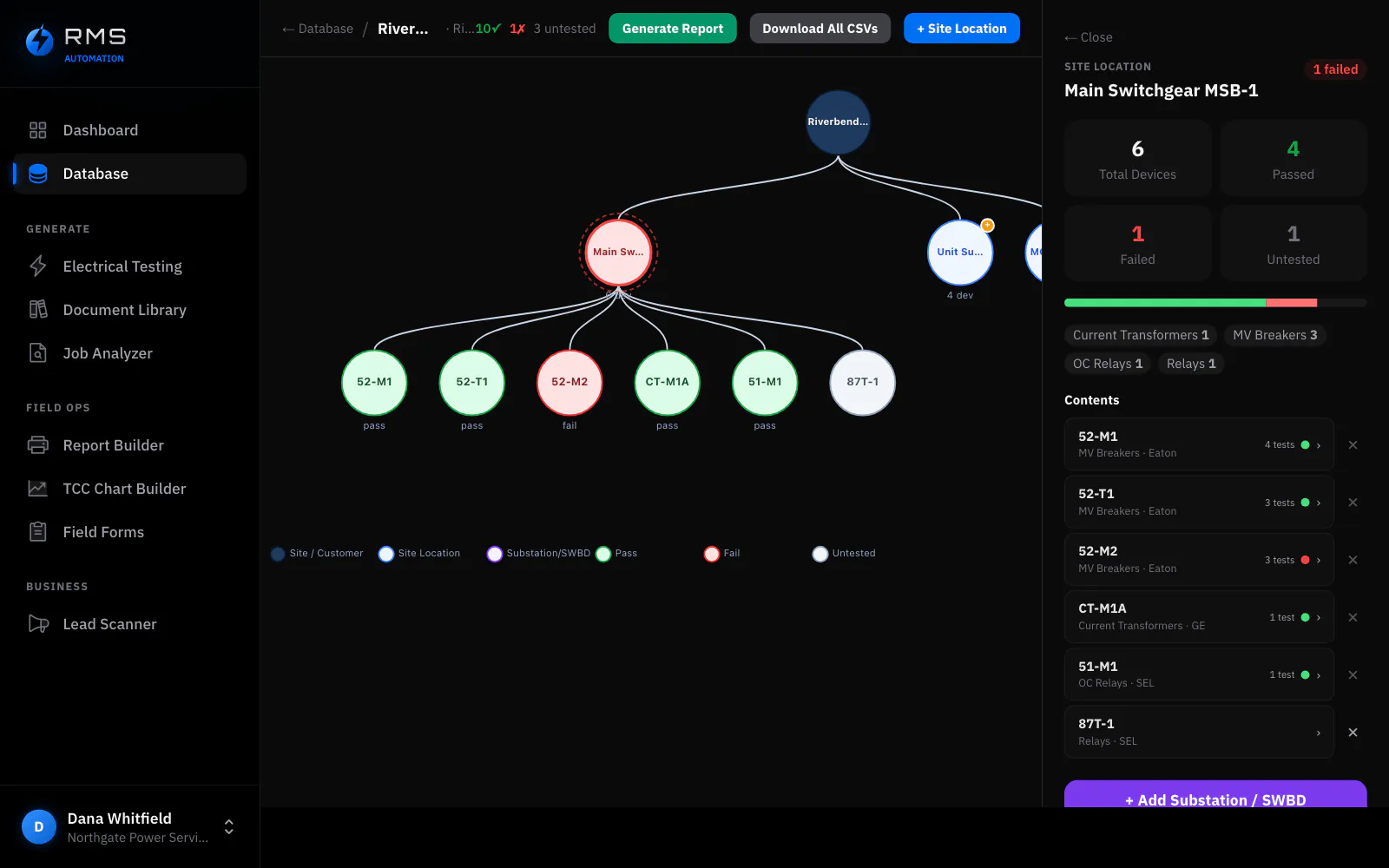Remove 51-M1 using its X icon
The width and height of the screenshot is (1389, 868).
tap(1353, 675)
